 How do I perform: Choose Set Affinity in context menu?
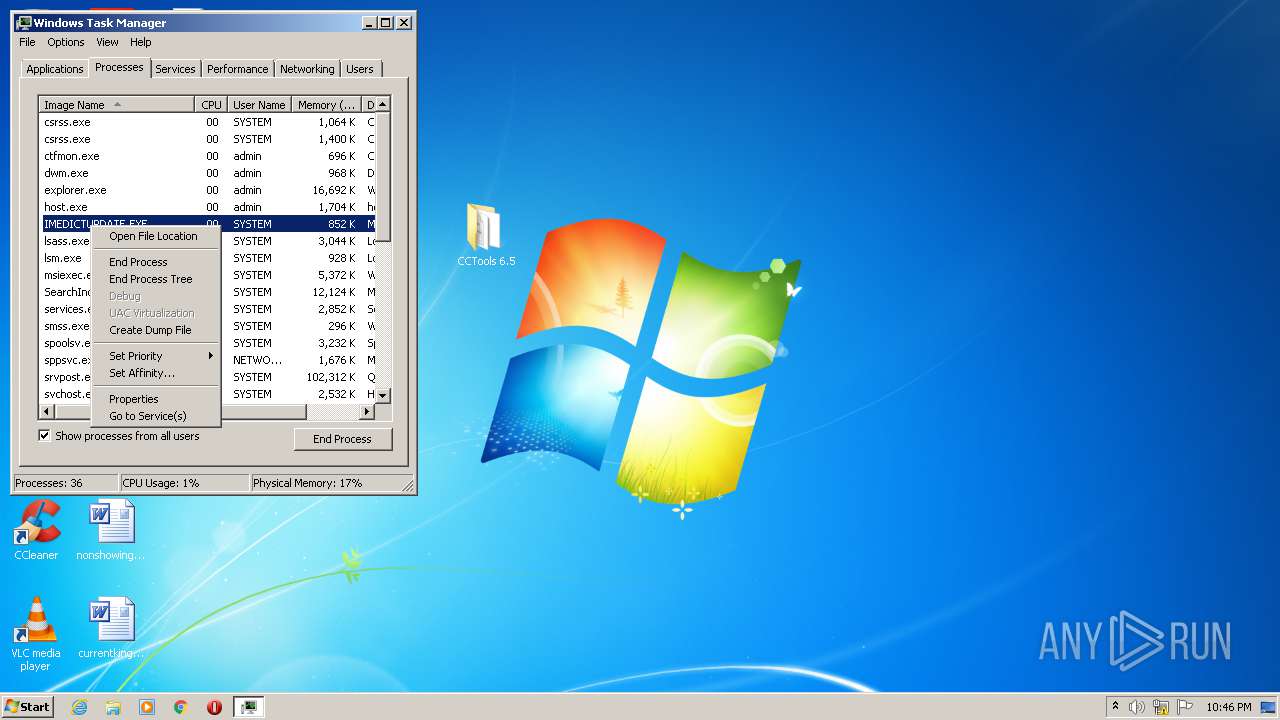click(x=155, y=373)
